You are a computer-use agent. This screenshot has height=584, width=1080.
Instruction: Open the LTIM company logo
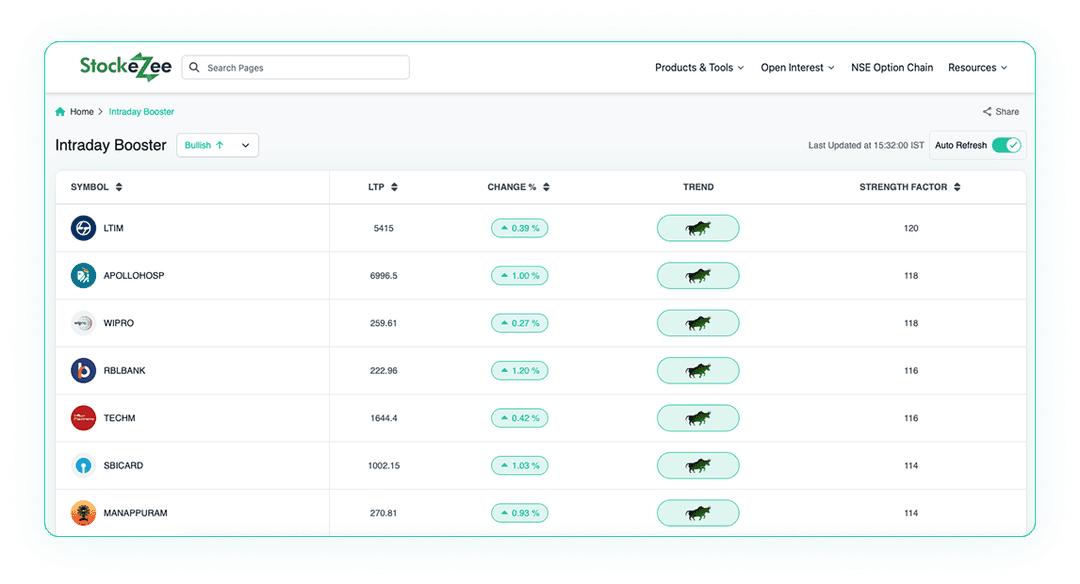tap(83, 228)
